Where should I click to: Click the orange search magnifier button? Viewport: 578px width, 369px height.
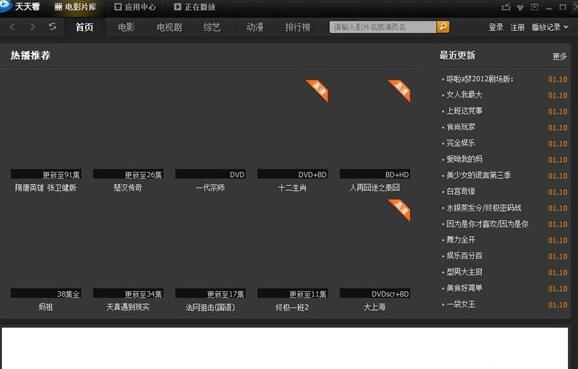pyautogui.click(x=443, y=27)
